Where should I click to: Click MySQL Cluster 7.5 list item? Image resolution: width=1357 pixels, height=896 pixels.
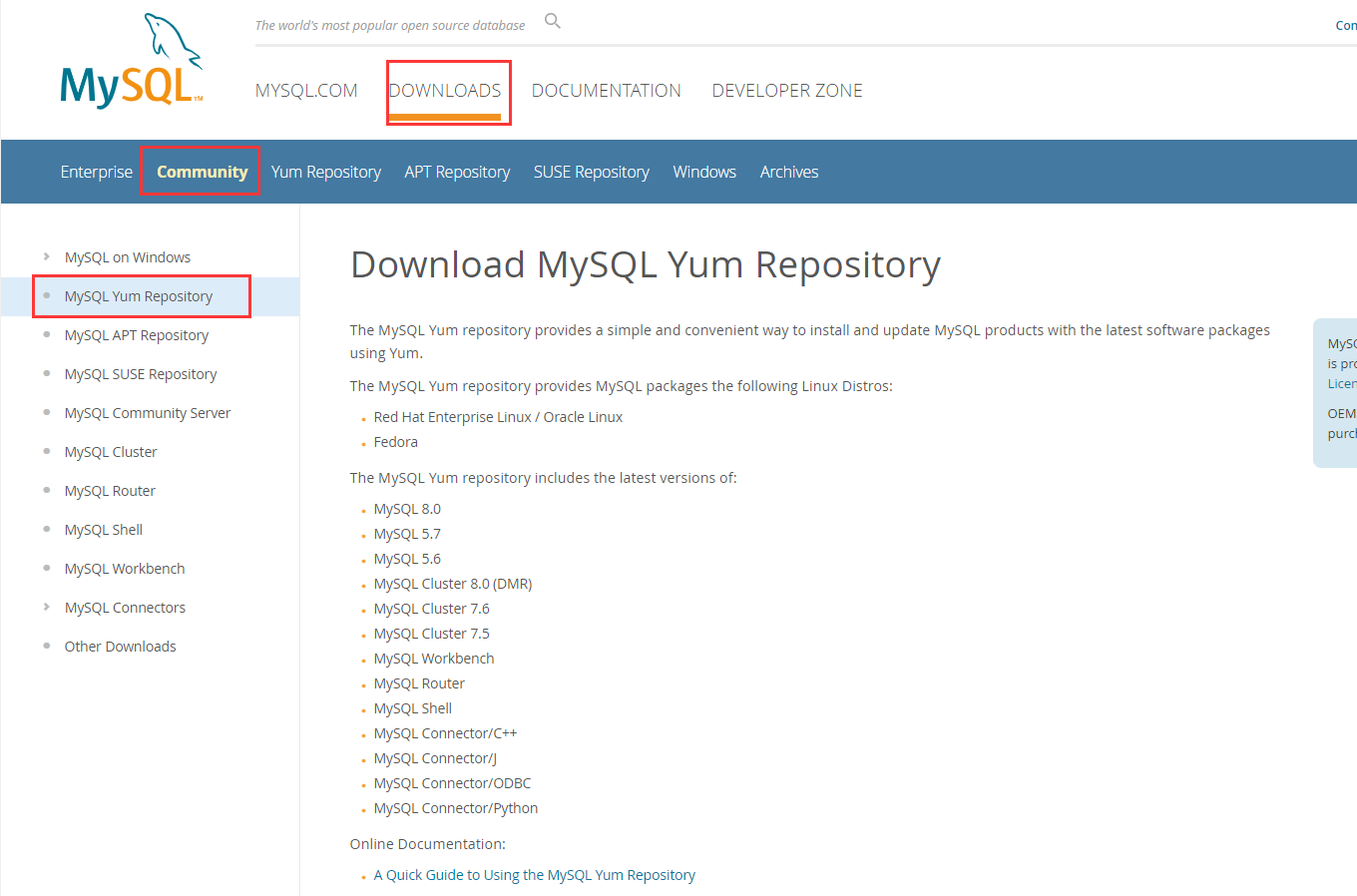432,634
